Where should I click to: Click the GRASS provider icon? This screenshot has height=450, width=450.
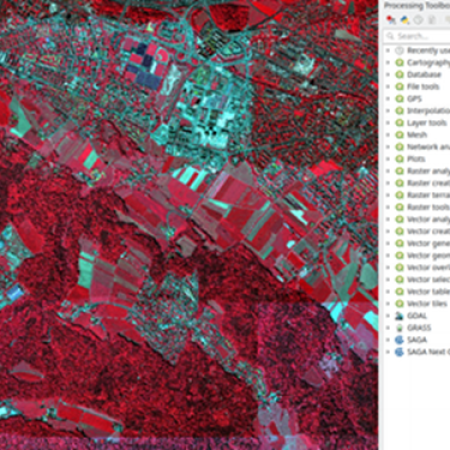tap(399, 328)
